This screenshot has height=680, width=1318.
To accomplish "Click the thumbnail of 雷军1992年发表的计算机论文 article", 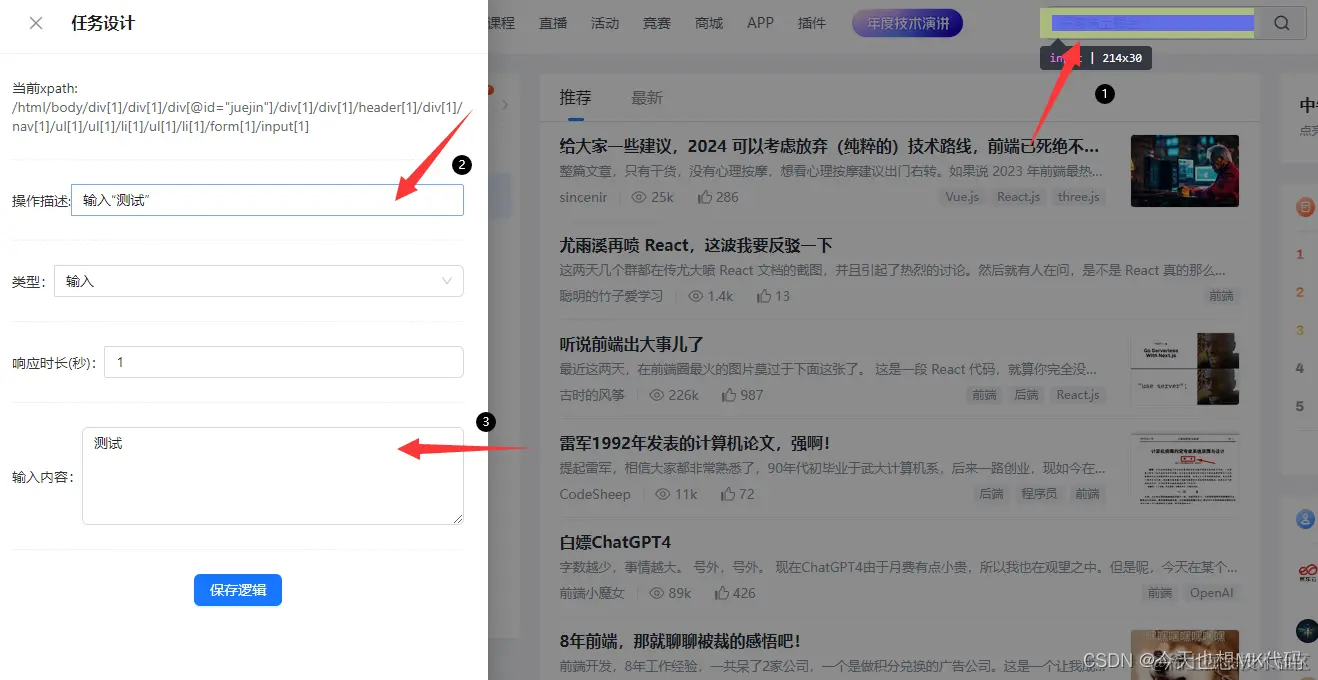I will tap(1185, 466).
